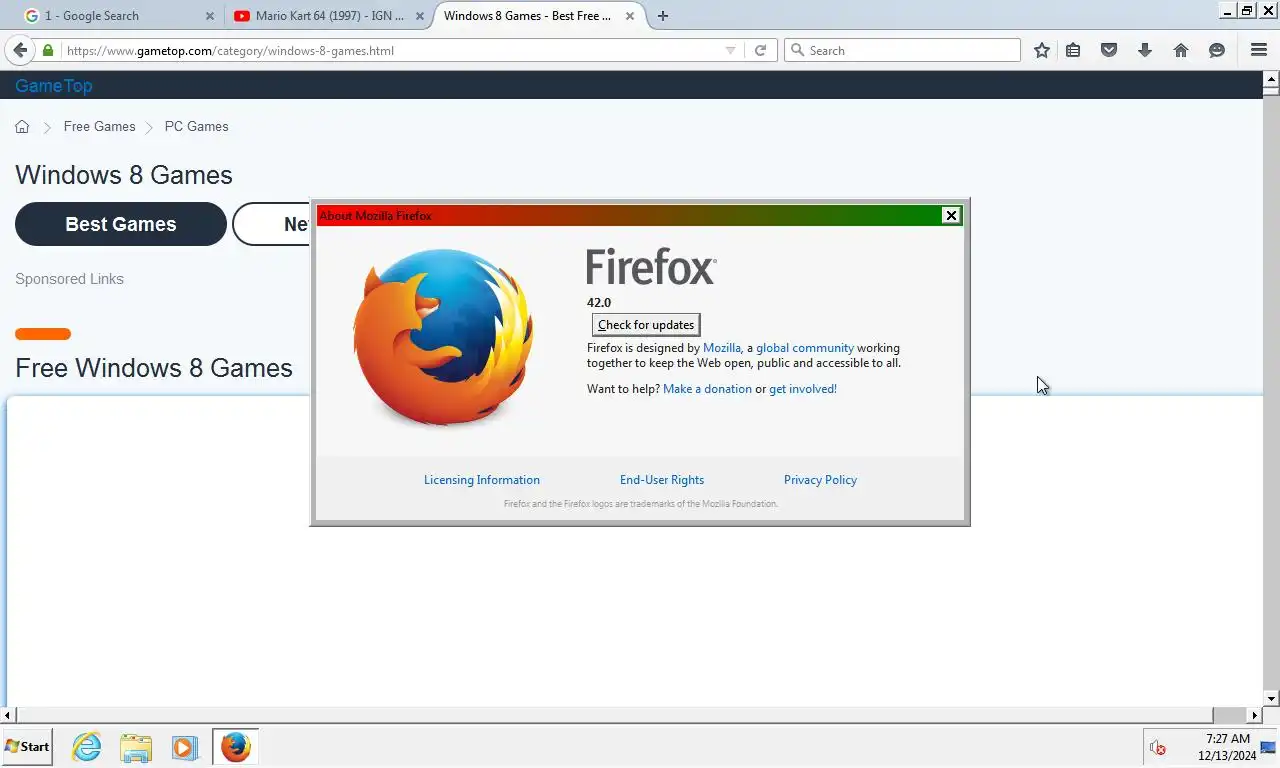Open Licensing Information link
The image size is (1280, 768).
482,480
